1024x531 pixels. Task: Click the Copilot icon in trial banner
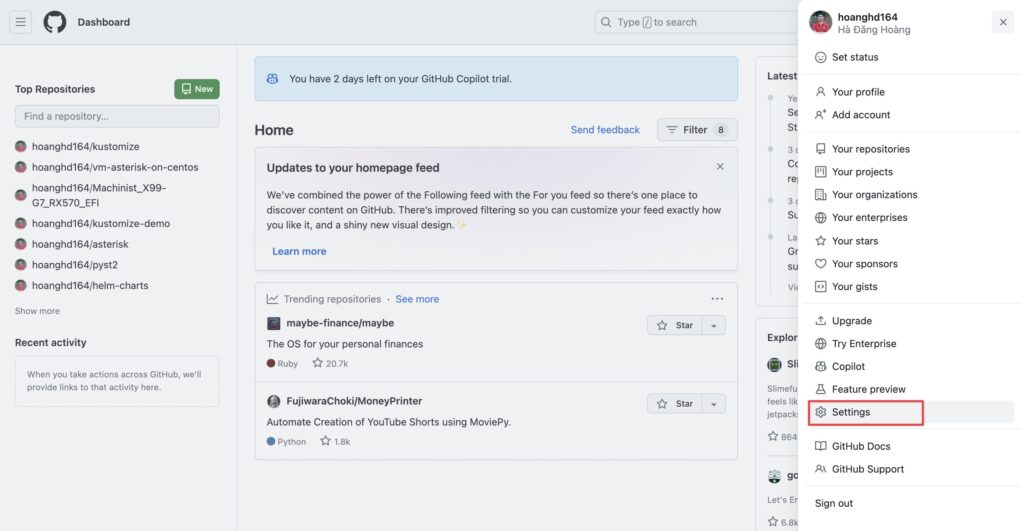(x=272, y=78)
